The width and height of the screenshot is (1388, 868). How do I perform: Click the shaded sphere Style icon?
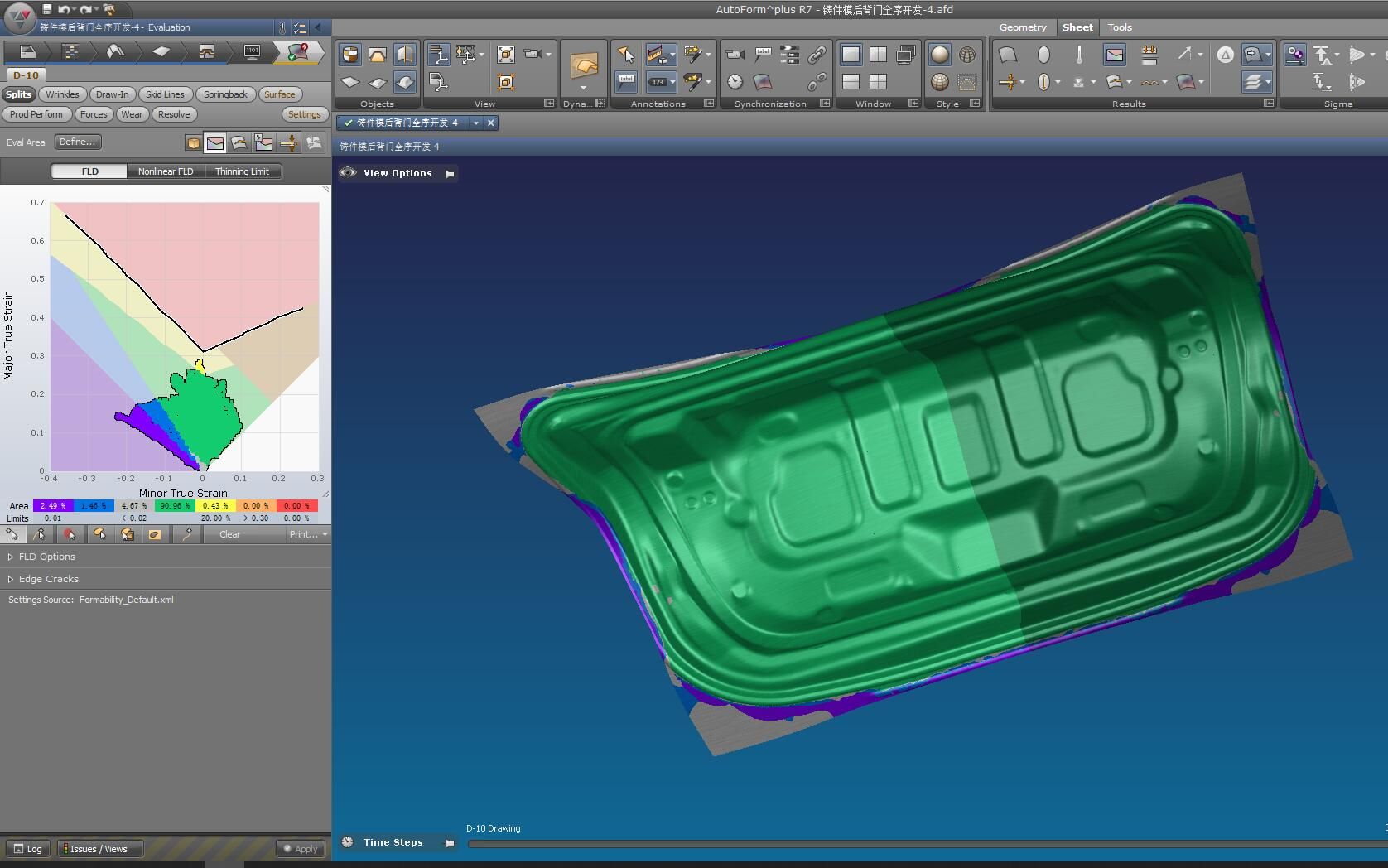pyautogui.click(x=939, y=55)
